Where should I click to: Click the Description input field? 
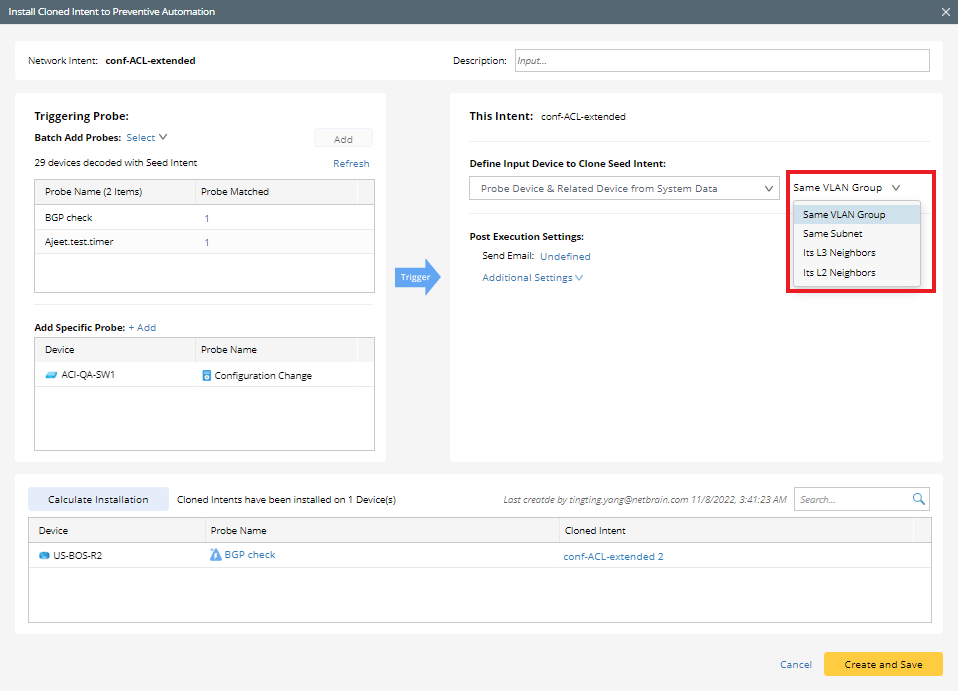[721, 61]
